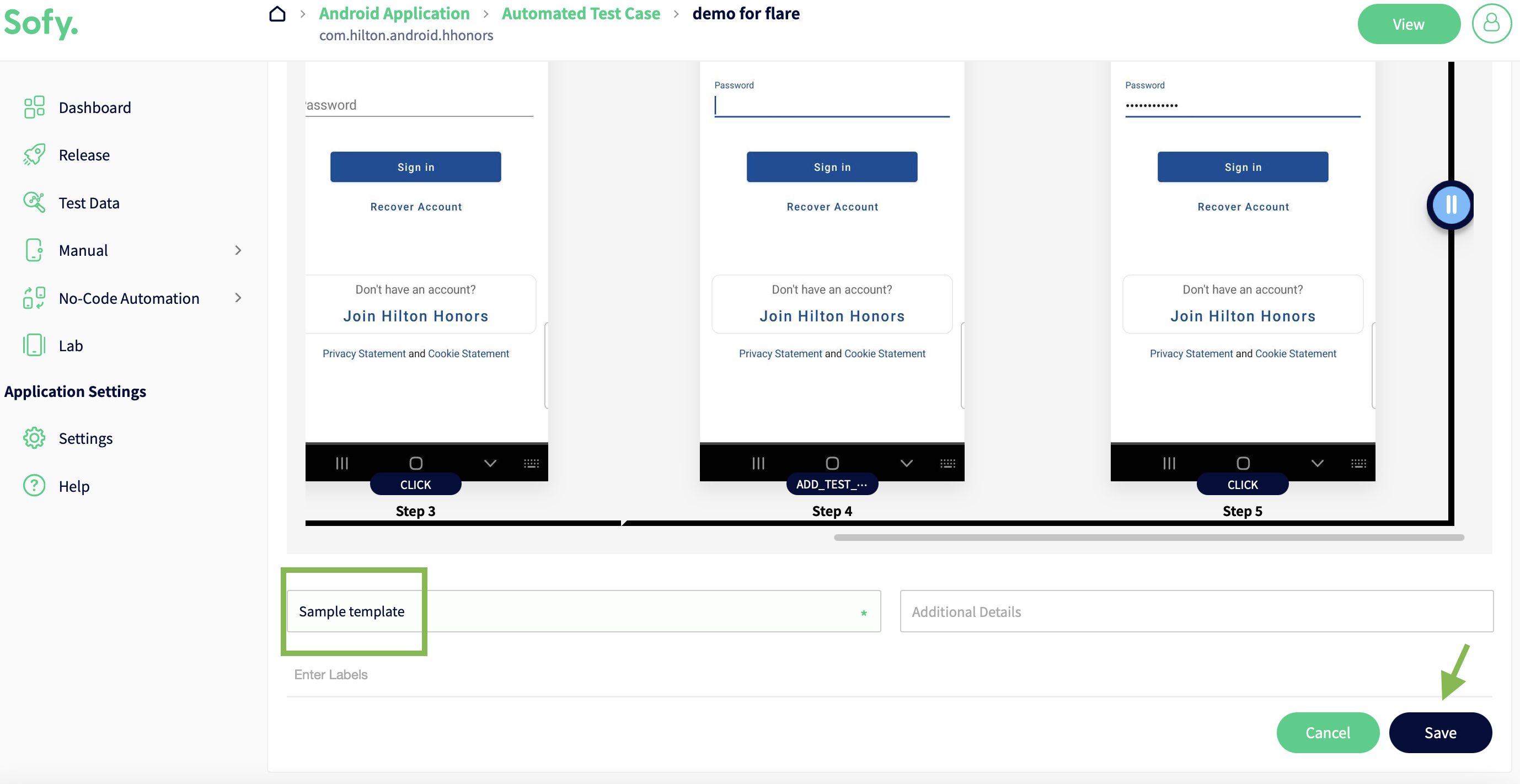This screenshot has height=784, width=1520.
Task: Tap recent apps icon in Step 4 screenshot
Action: [x=758, y=463]
